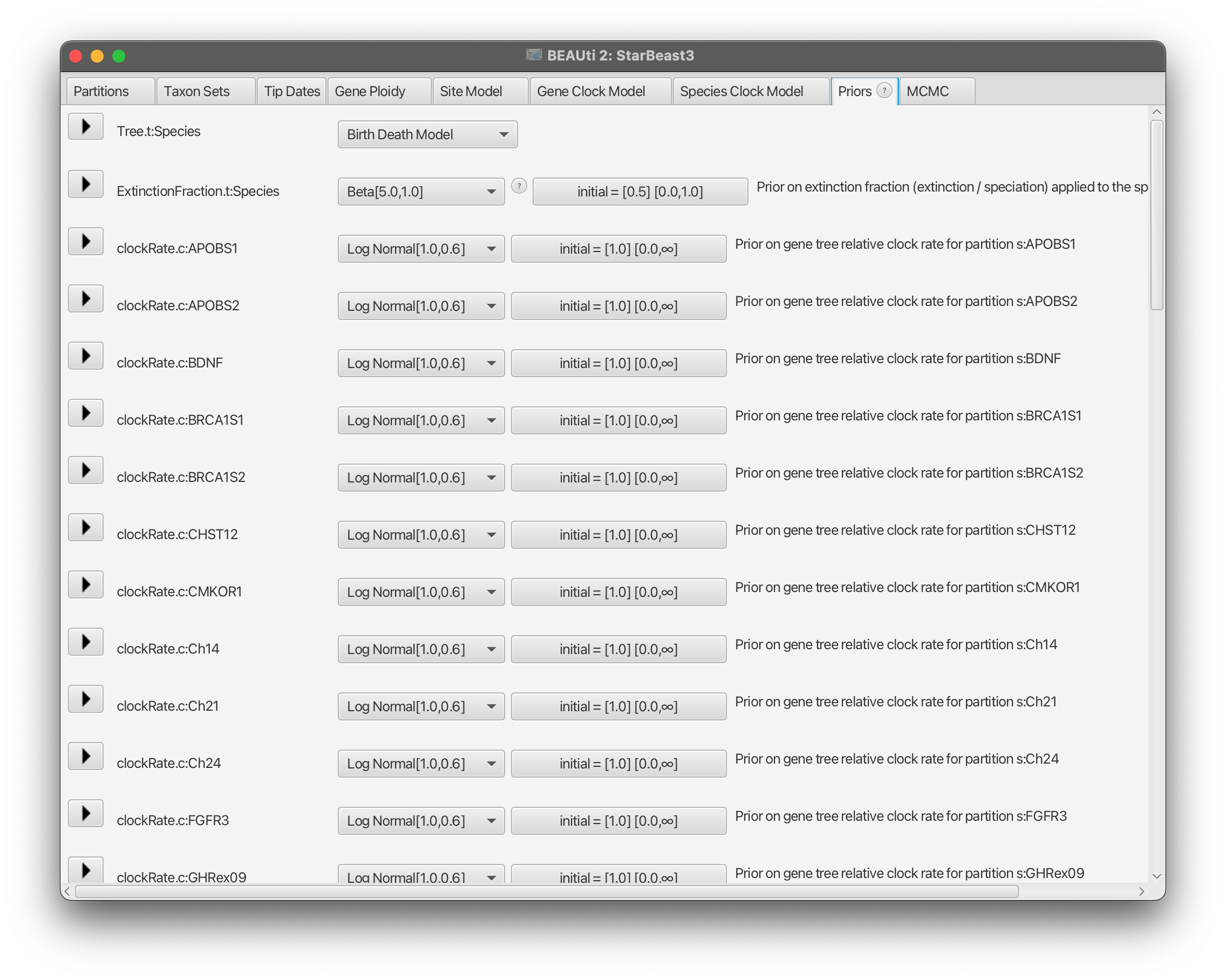Viewport: 1226px width, 980px height.
Task: Expand clockRate.c:FGFR3 prior details
Action: [86, 813]
